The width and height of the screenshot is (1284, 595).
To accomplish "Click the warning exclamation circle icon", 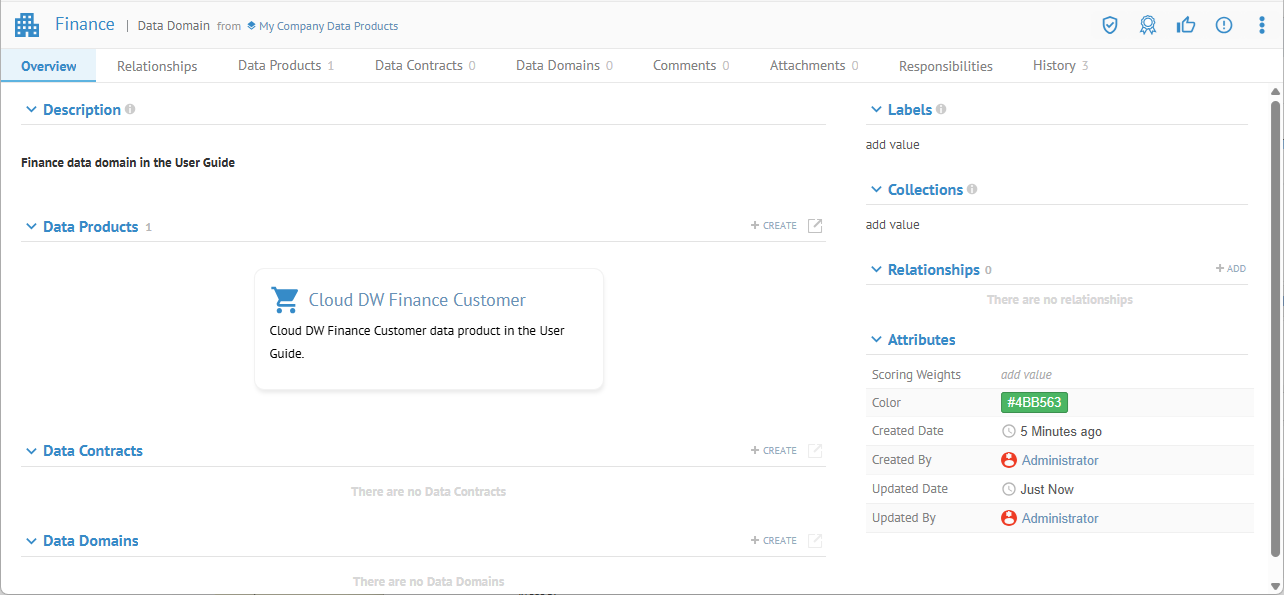I will point(1224,25).
